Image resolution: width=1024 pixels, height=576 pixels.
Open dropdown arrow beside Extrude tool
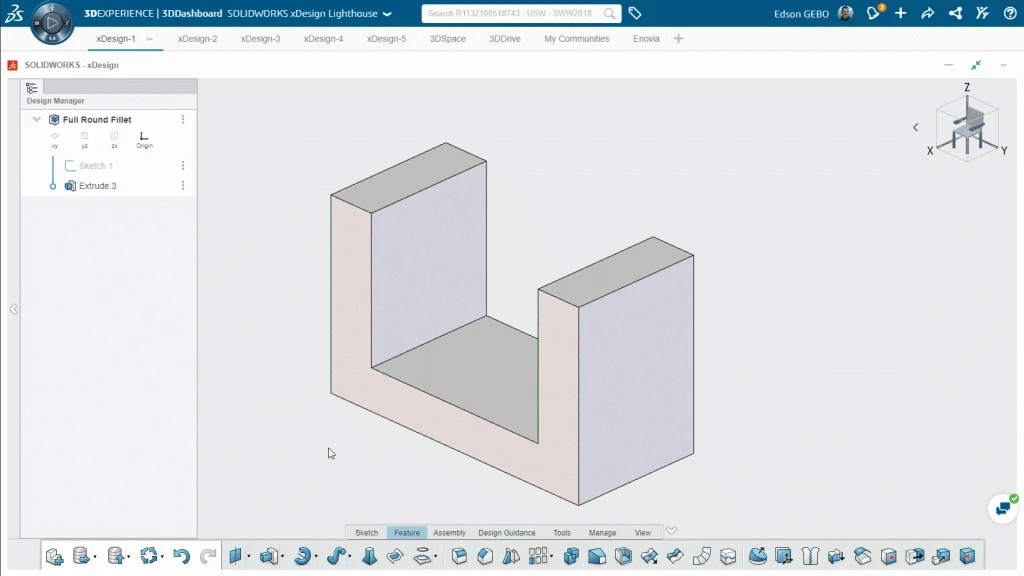click(x=282, y=556)
